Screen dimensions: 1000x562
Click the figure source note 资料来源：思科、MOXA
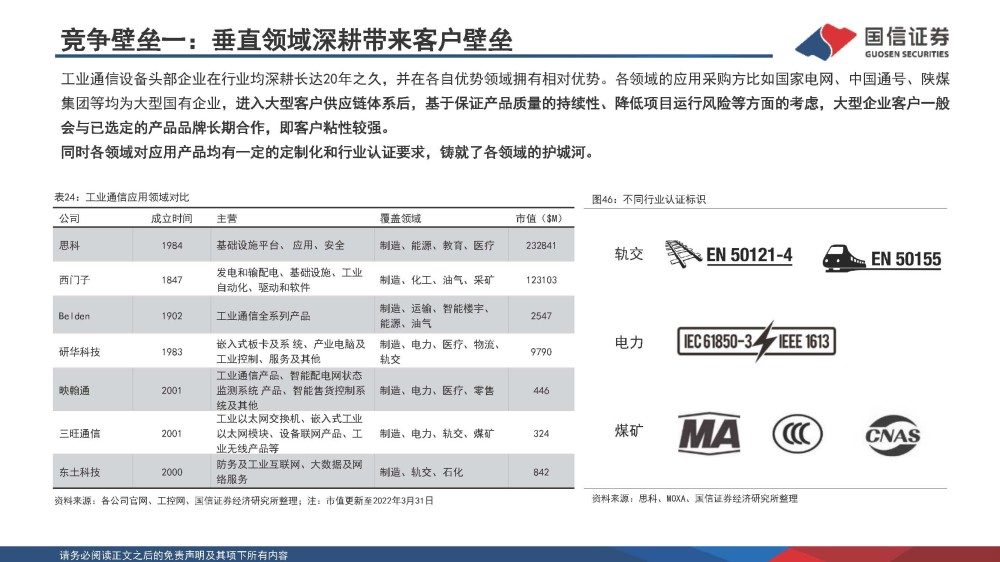click(x=695, y=498)
